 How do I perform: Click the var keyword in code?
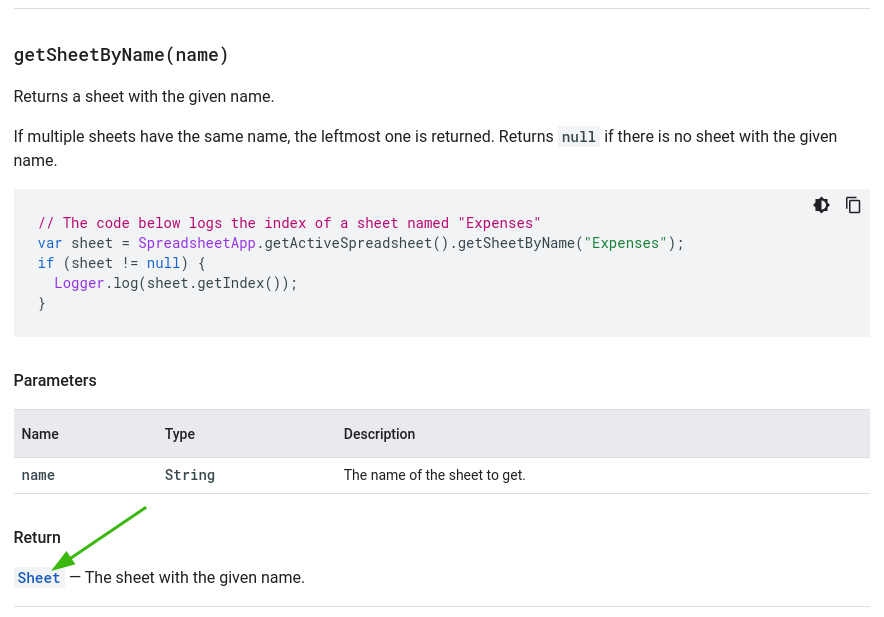tap(50, 243)
